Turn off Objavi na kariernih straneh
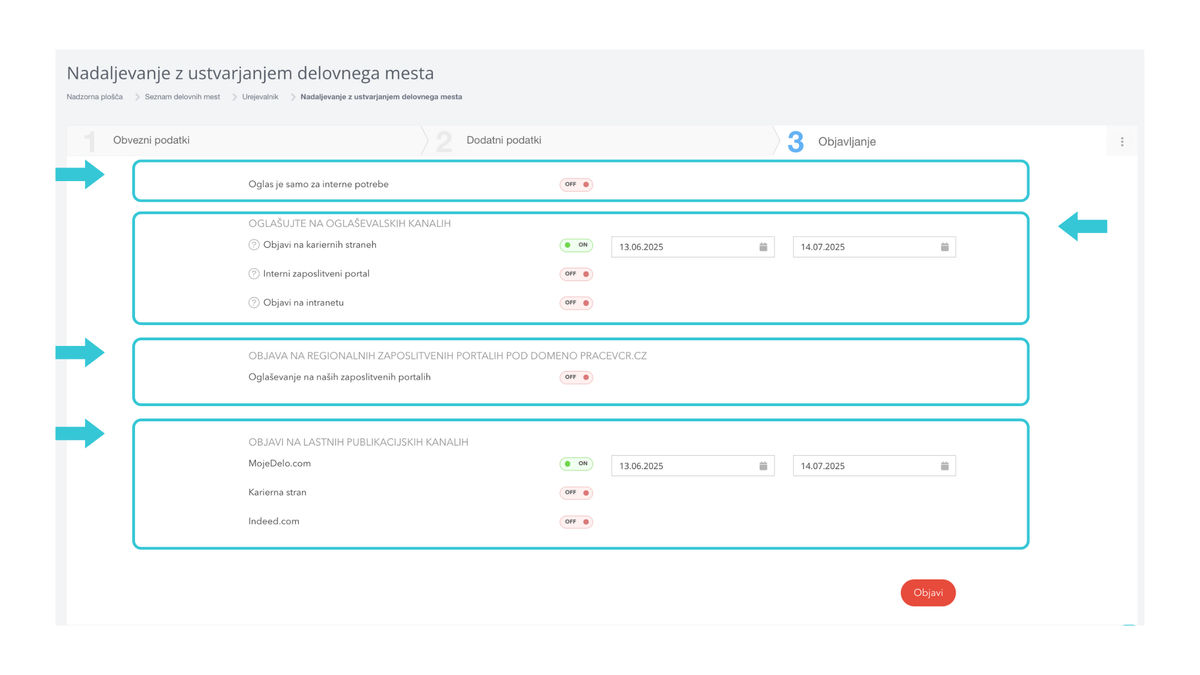The height and width of the screenshot is (675, 1200). tap(576, 245)
